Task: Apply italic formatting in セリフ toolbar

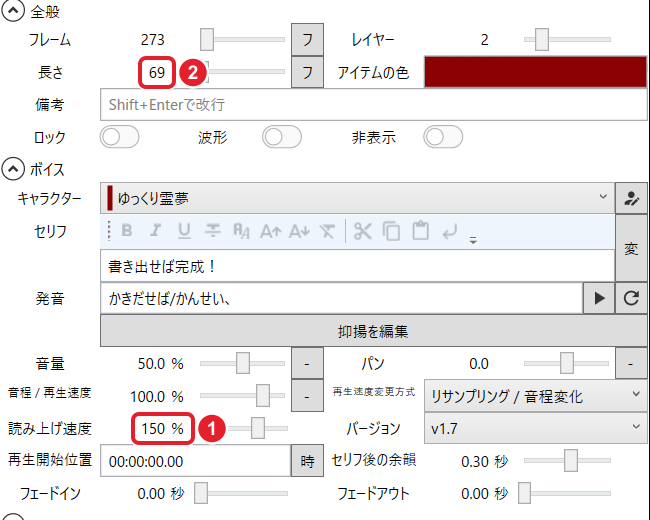Action: pos(155,230)
